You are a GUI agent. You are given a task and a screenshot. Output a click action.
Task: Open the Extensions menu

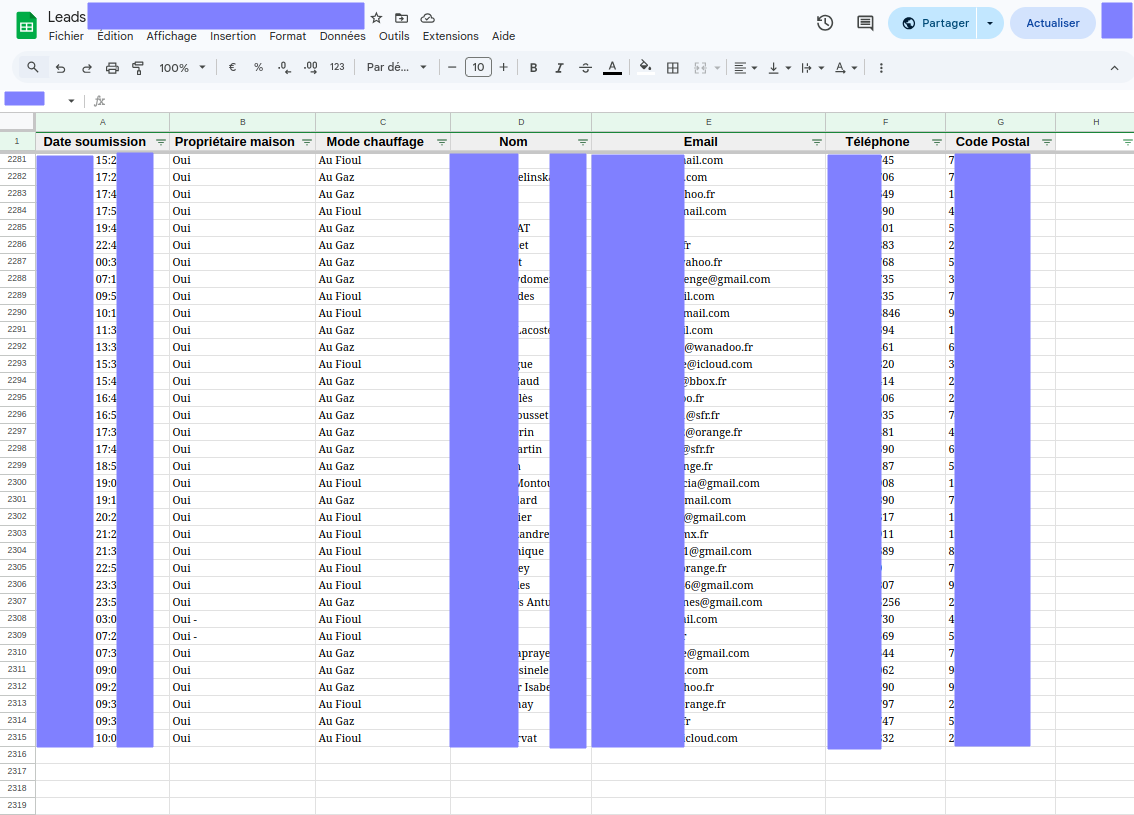(x=451, y=36)
